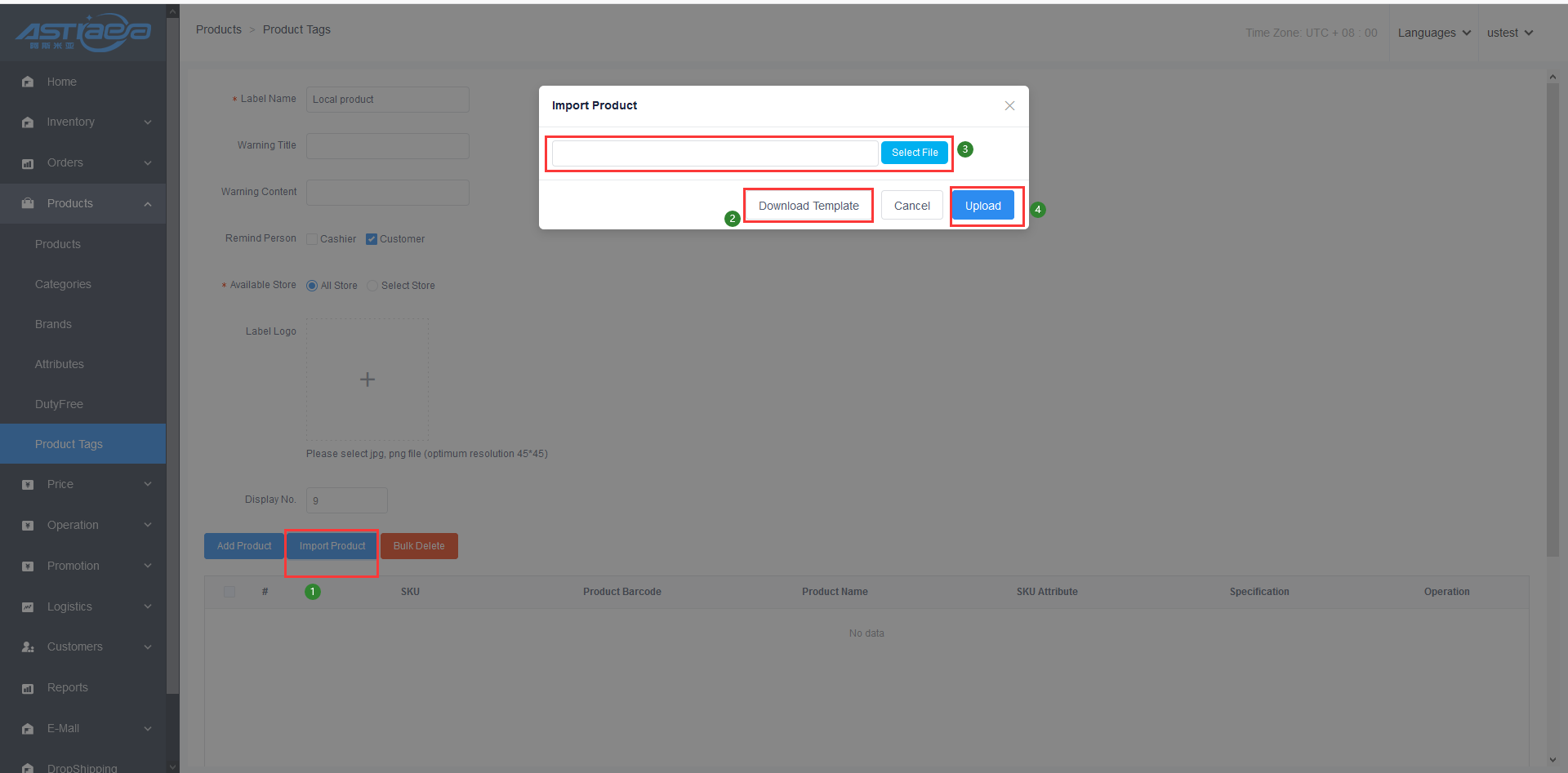Viewport: 1568px width, 773px height.
Task: Click the plus icon to add Label Logo
Action: point(367,380)
